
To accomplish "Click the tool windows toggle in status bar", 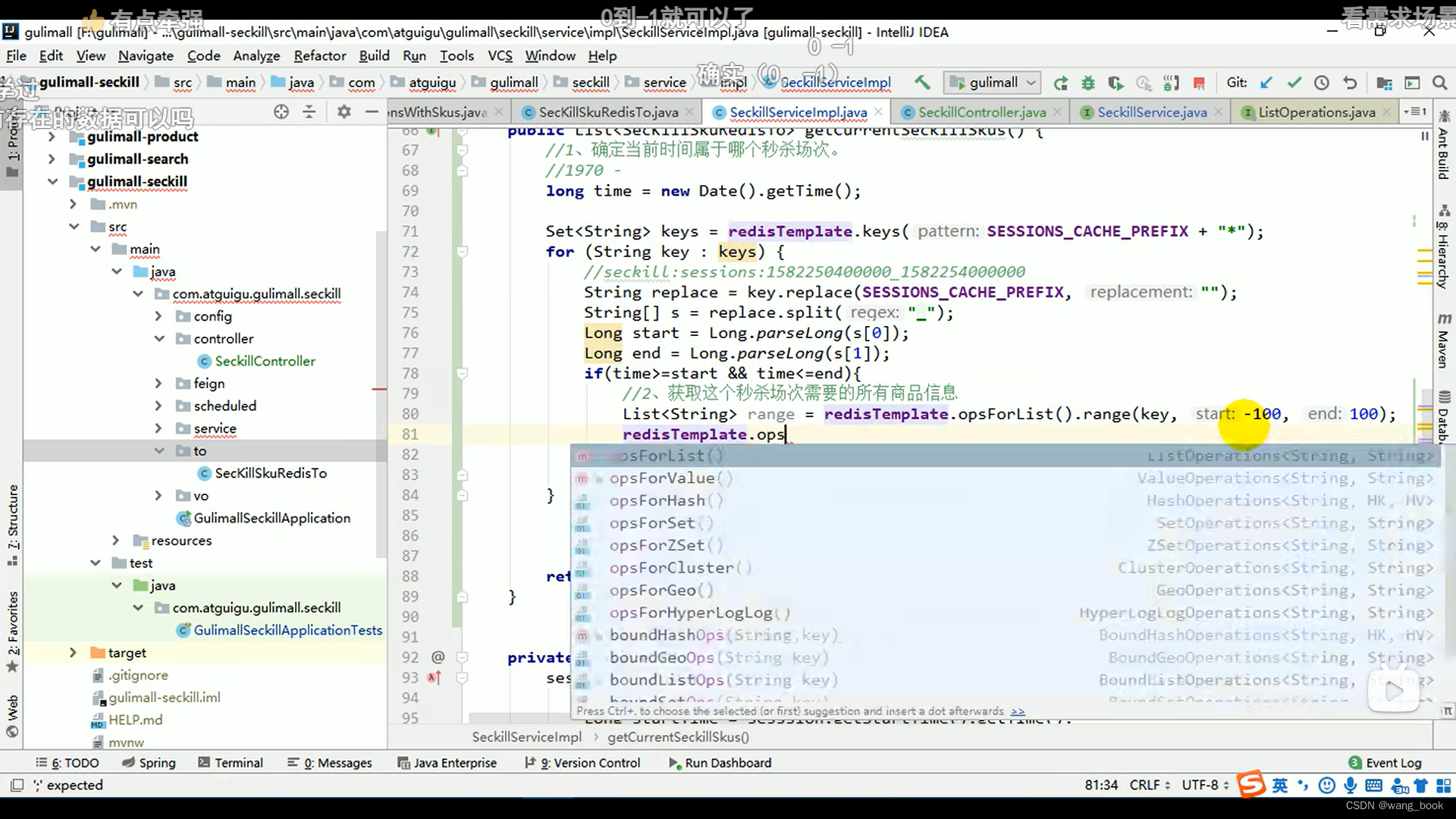I will click(x=17, y=785).
